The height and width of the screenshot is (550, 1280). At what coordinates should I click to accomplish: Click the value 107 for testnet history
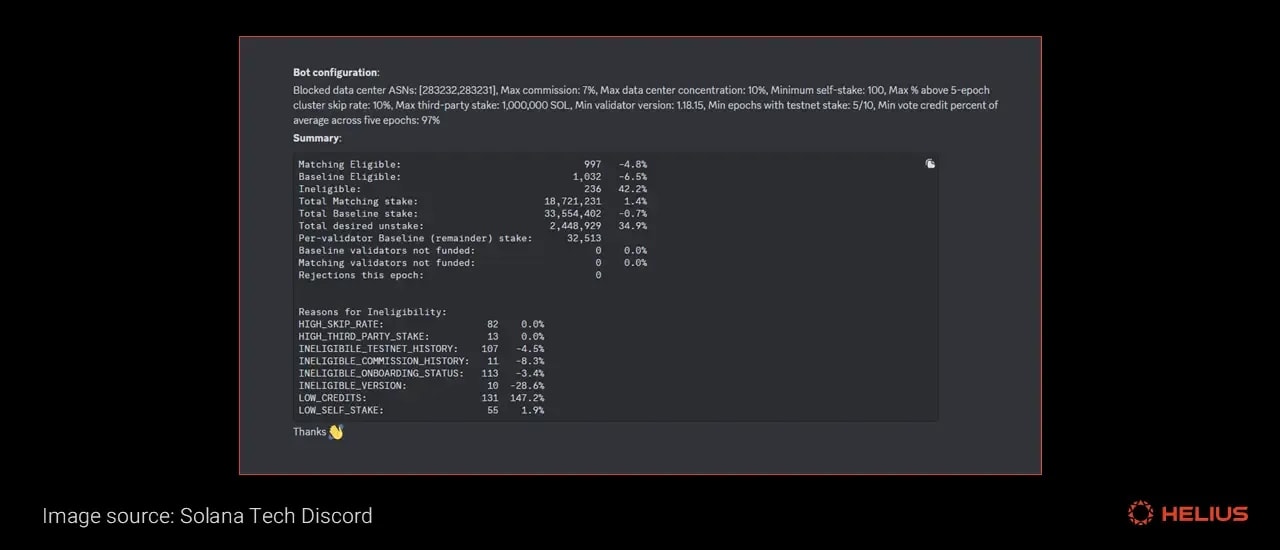490,349
